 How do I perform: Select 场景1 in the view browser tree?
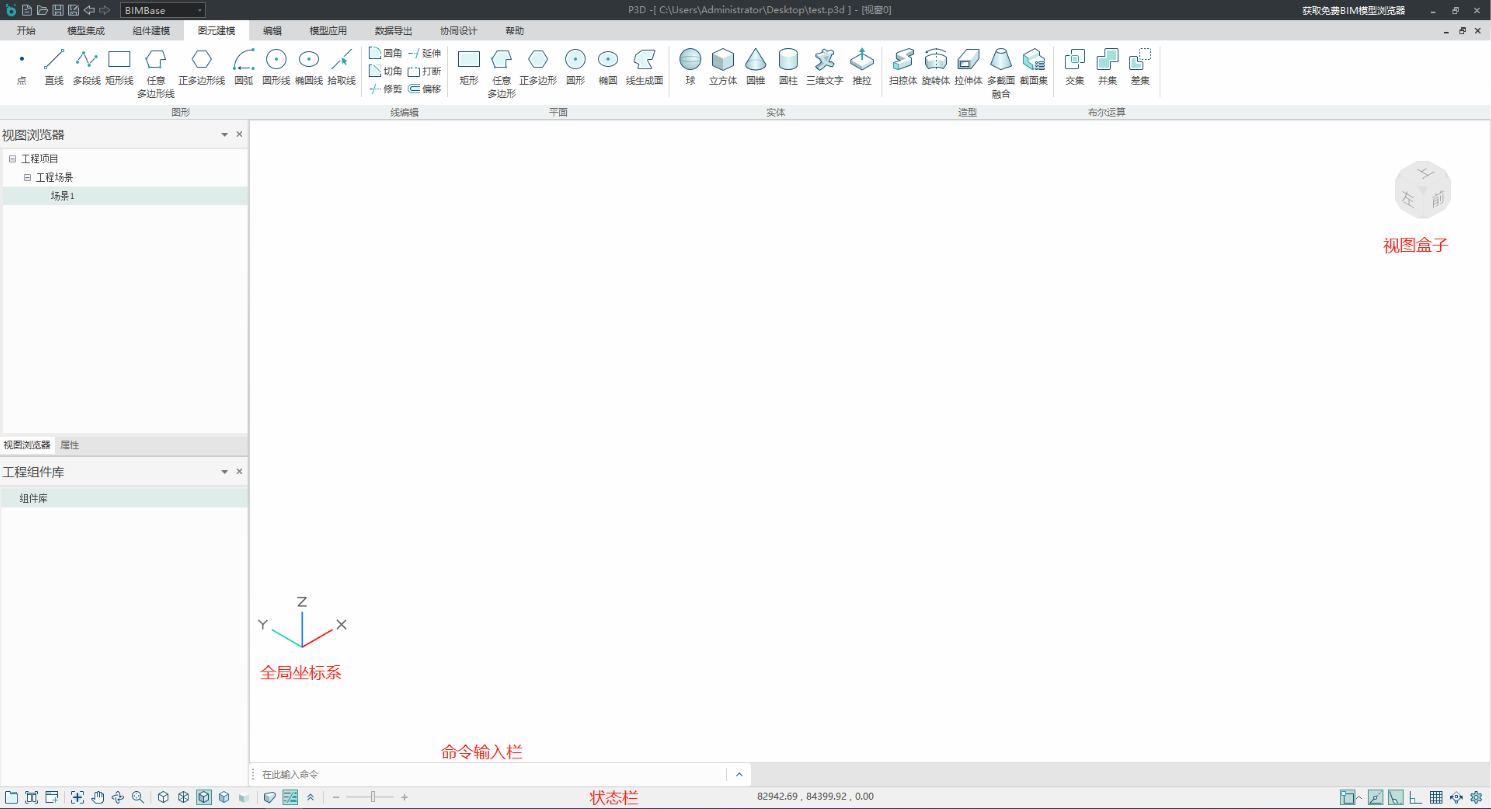coord(125,196)
